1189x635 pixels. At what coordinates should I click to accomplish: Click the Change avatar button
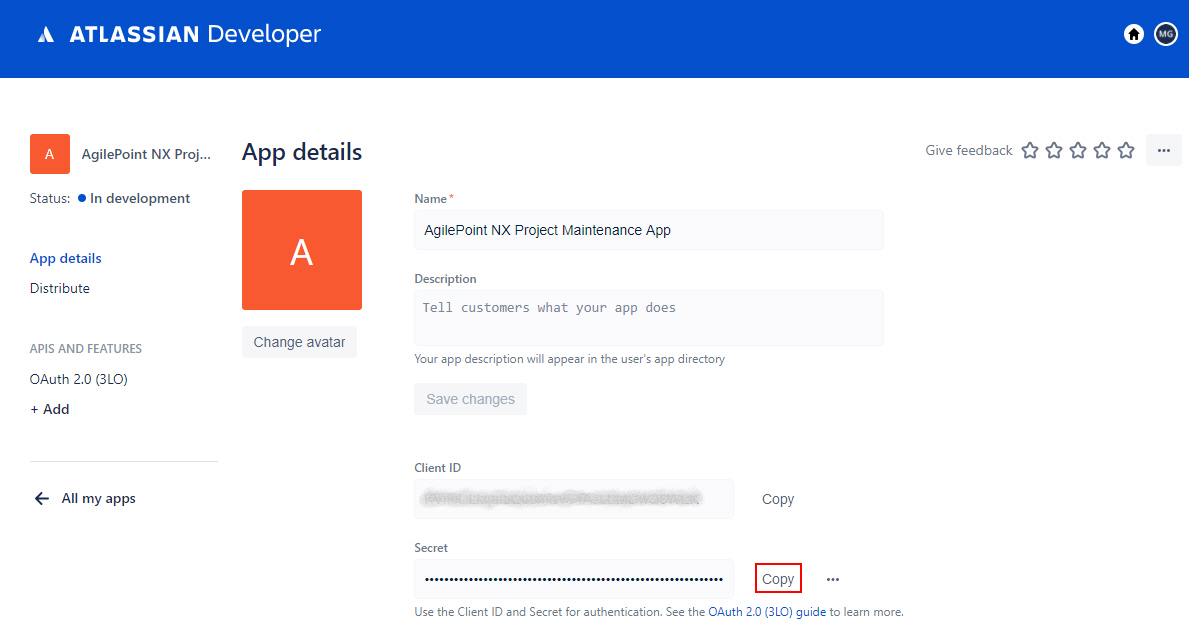click(x=300, y=342)
